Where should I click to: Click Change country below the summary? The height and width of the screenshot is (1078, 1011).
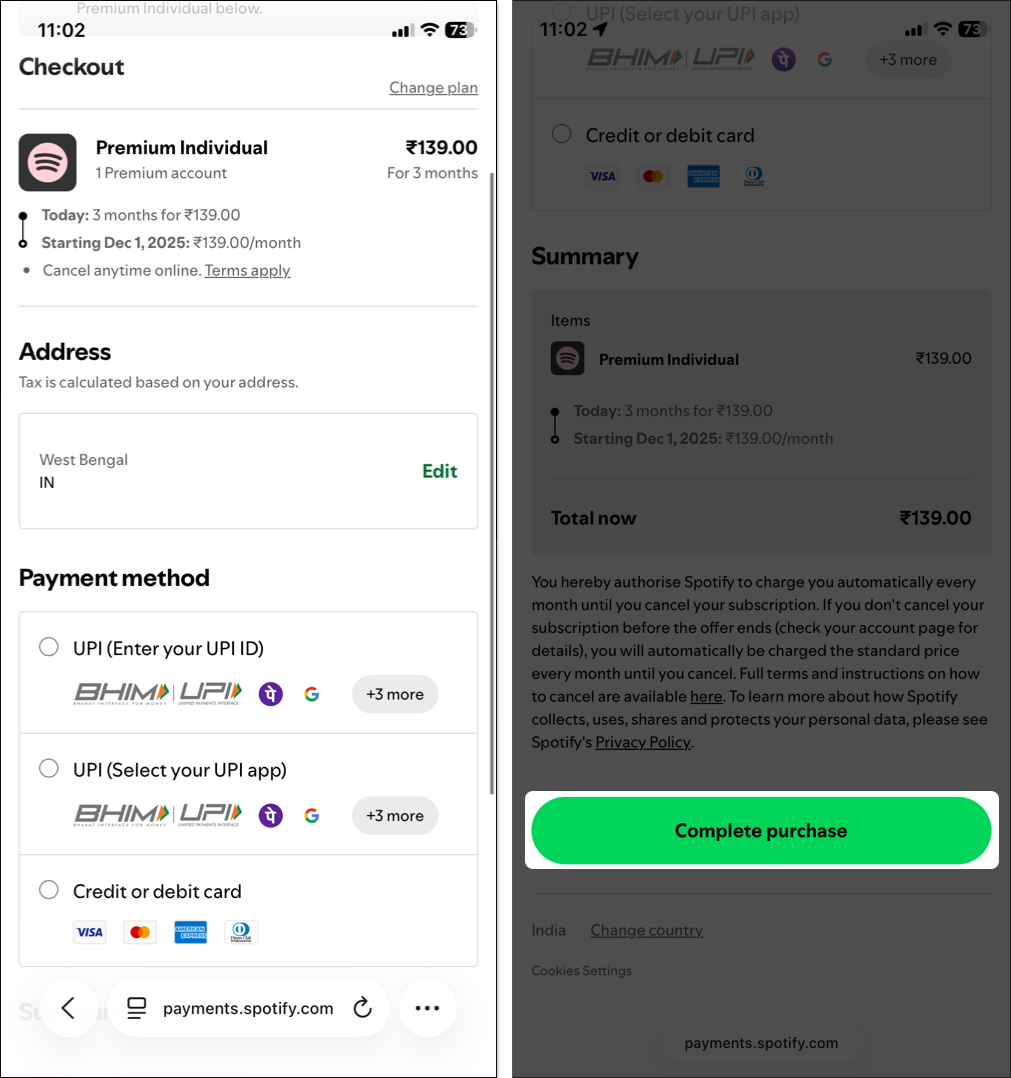(x=646, y=930)
